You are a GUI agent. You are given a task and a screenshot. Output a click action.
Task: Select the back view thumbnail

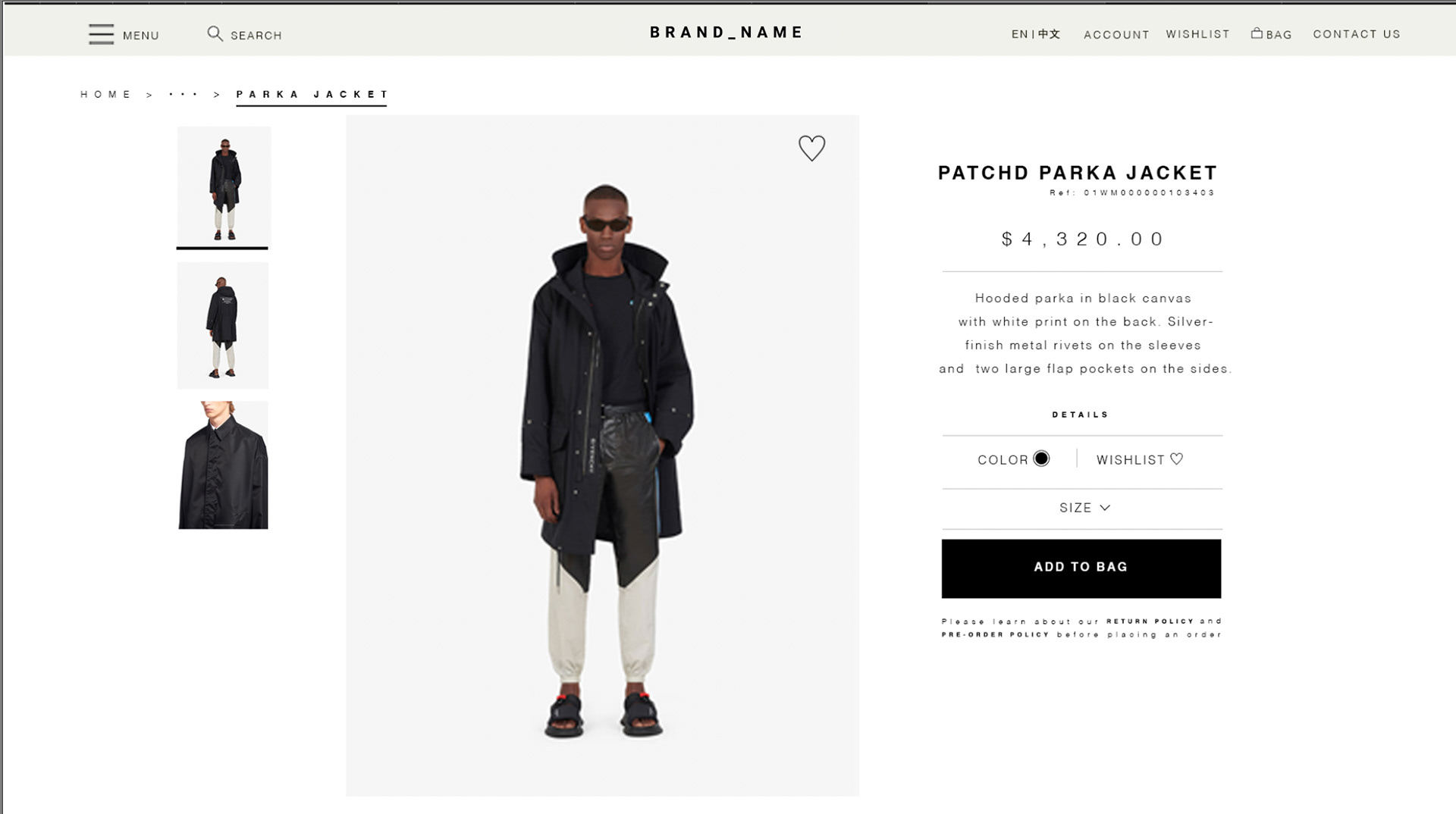pyautogui.click(x=222, y=325)
